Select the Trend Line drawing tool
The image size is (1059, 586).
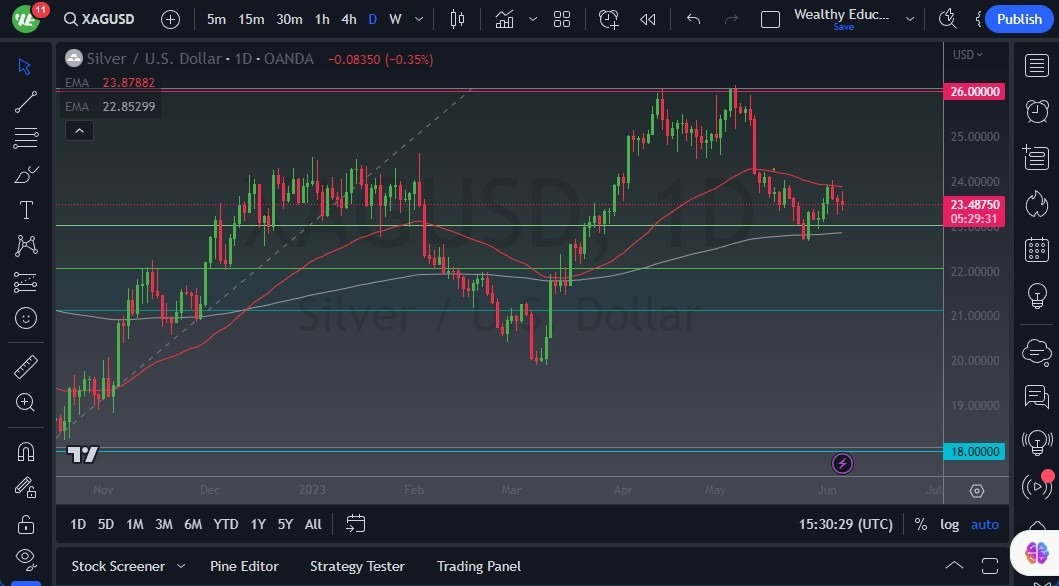pyautogui.click(x=25, y=101)
